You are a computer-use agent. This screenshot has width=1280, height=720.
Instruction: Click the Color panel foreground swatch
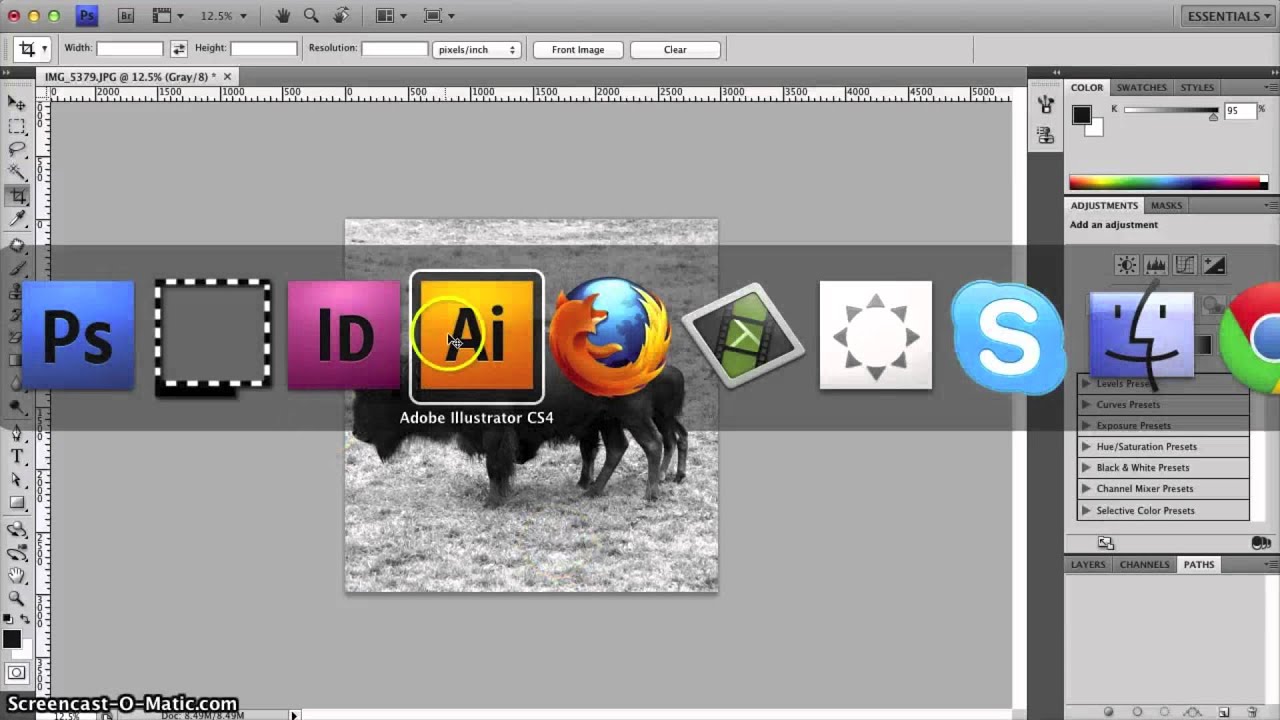[x=1081, y=114]
